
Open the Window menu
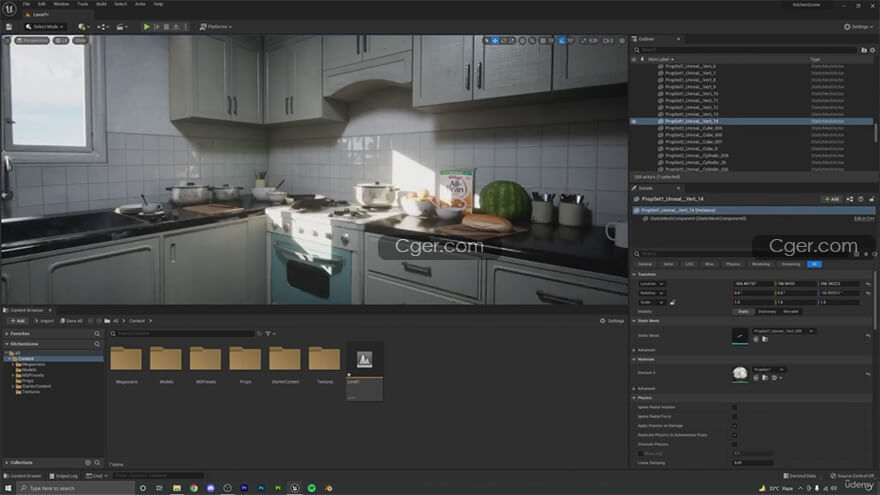(x=61, y=4)
